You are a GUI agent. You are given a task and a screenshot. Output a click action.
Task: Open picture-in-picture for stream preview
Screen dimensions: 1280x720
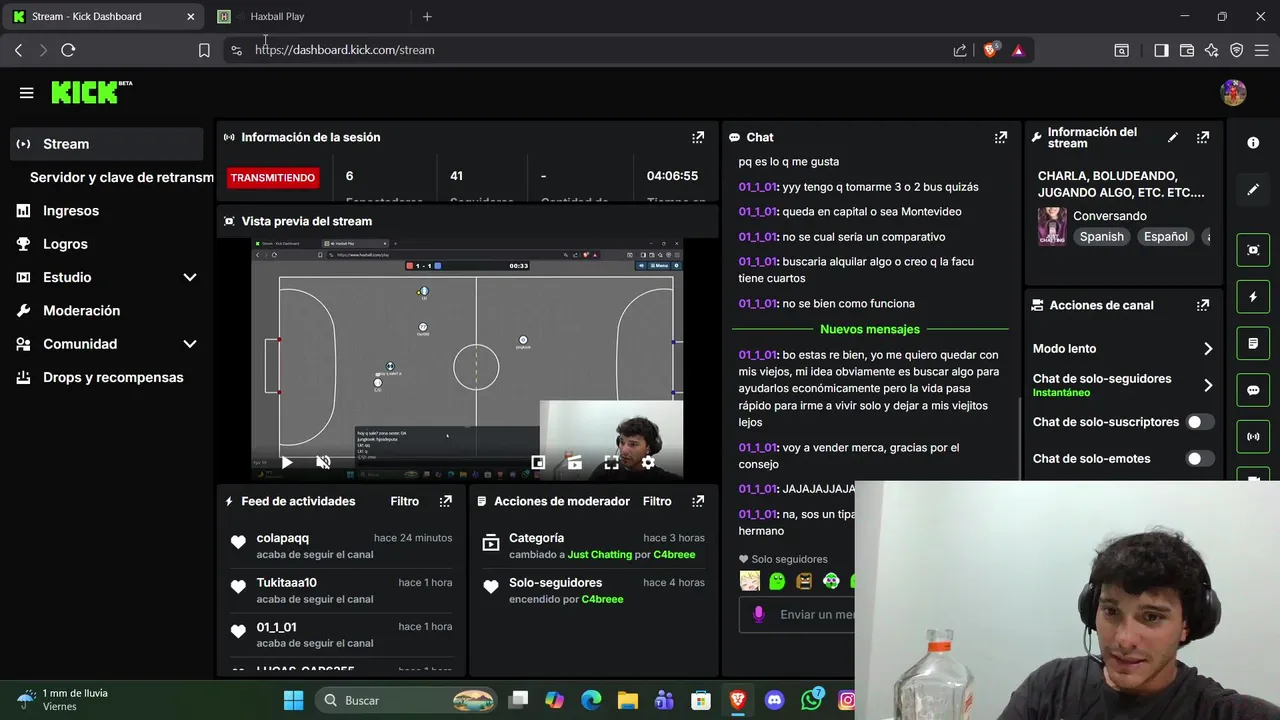click(x=538, y=462)
